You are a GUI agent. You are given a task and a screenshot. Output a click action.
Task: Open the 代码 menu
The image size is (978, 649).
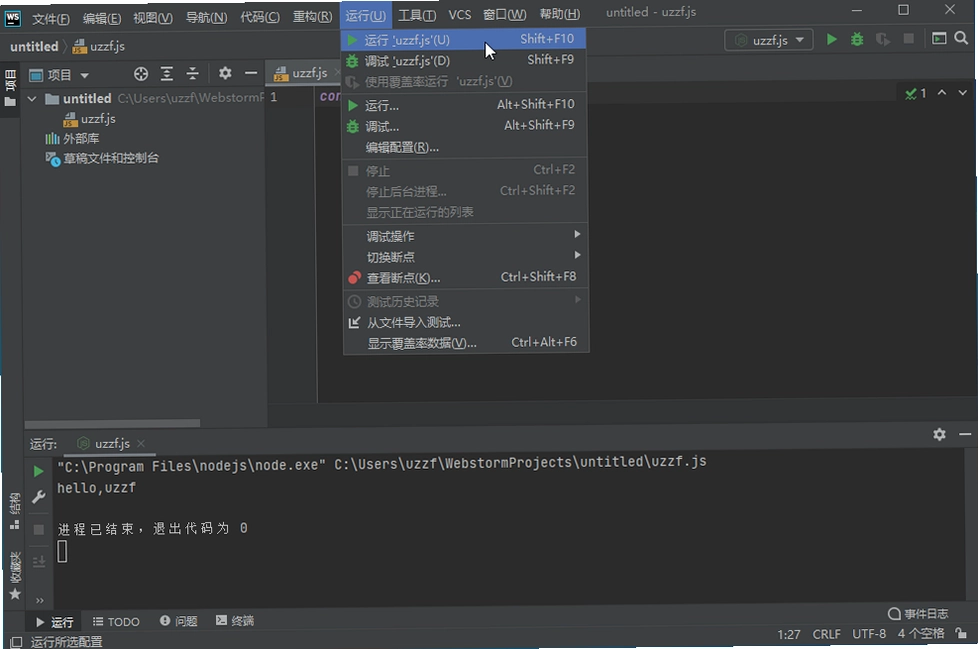click(260, 16)
